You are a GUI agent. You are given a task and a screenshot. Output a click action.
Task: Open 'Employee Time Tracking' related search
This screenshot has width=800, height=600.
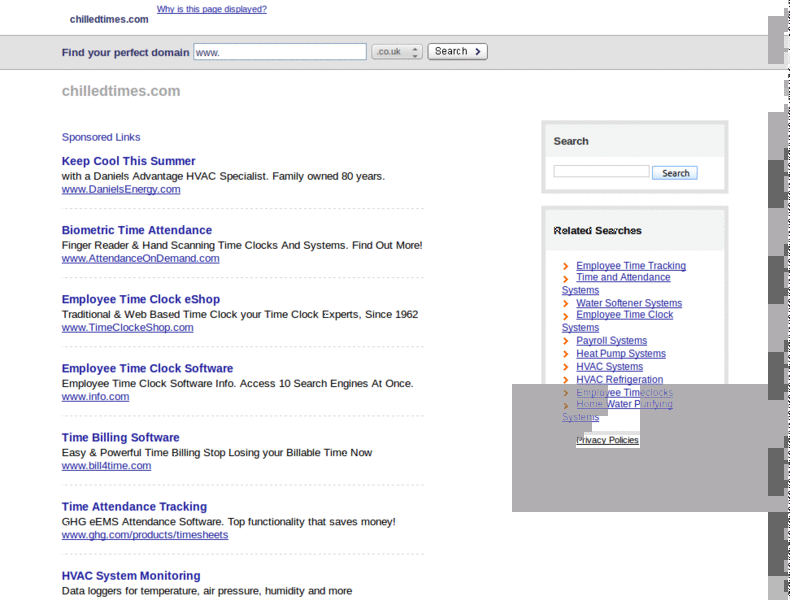[631, 266]
